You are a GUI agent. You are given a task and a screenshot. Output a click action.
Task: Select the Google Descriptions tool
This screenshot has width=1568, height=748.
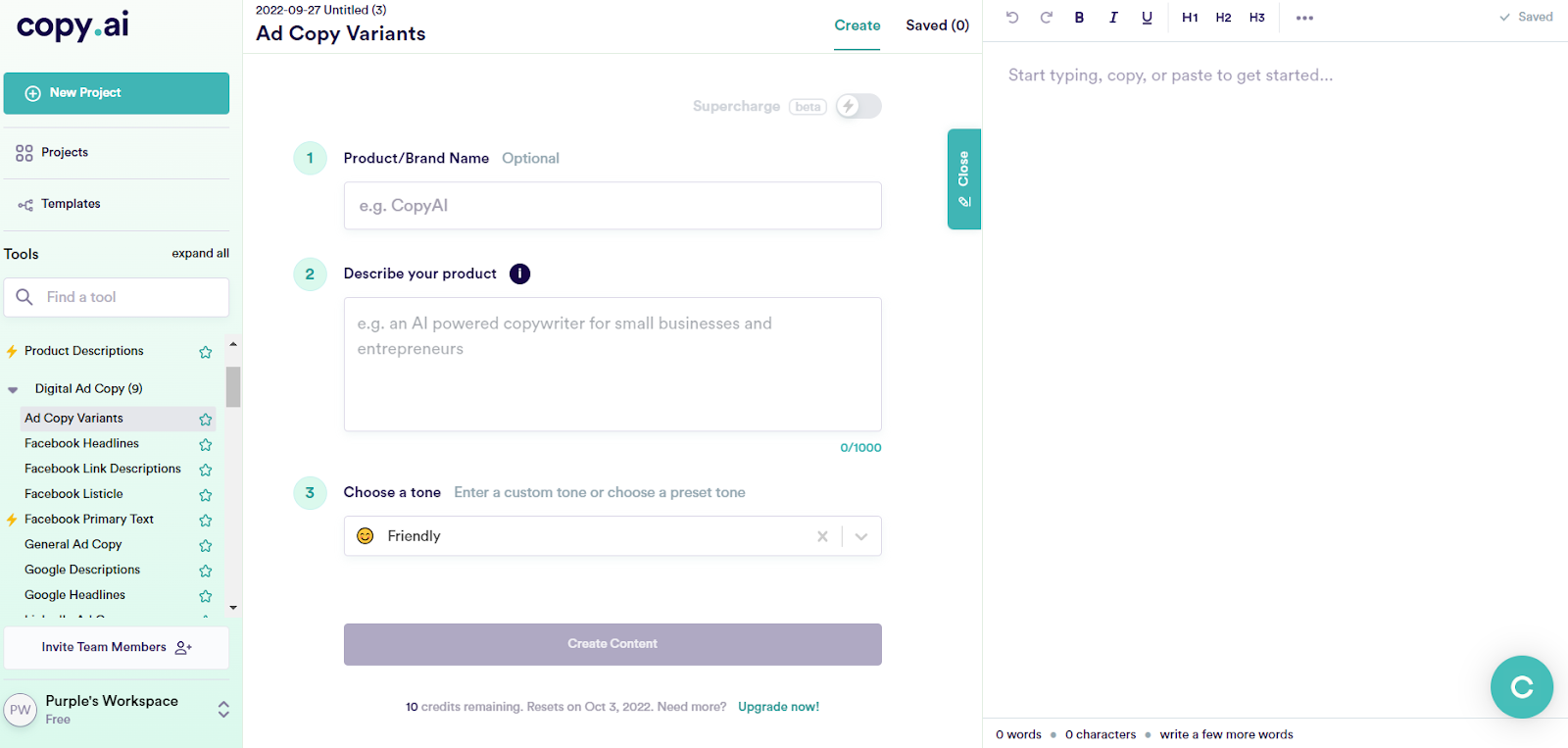point(82,570)
